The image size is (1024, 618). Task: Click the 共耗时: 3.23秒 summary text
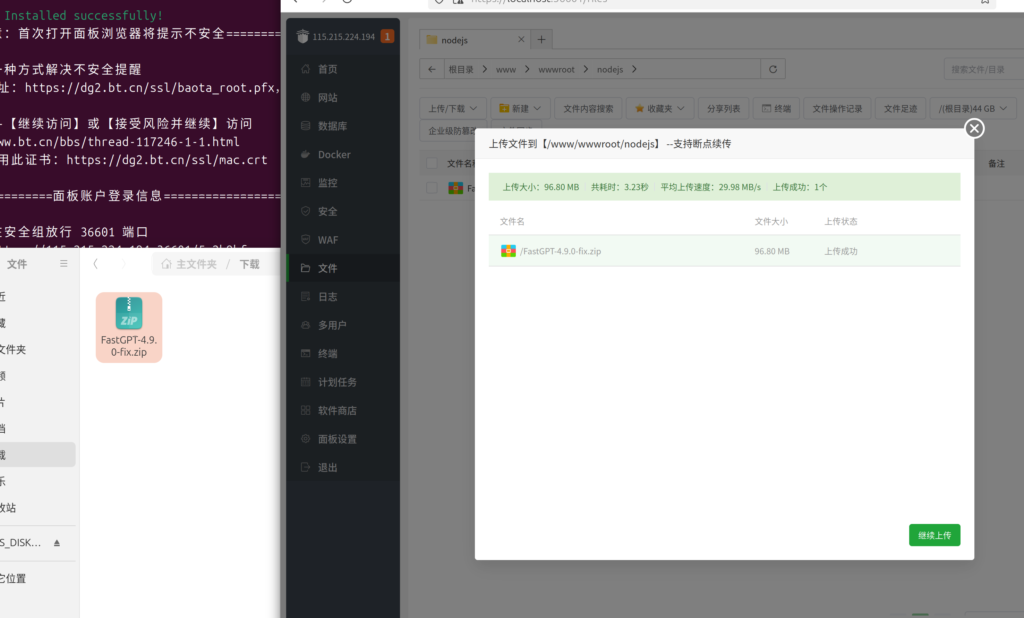[620, 187]
